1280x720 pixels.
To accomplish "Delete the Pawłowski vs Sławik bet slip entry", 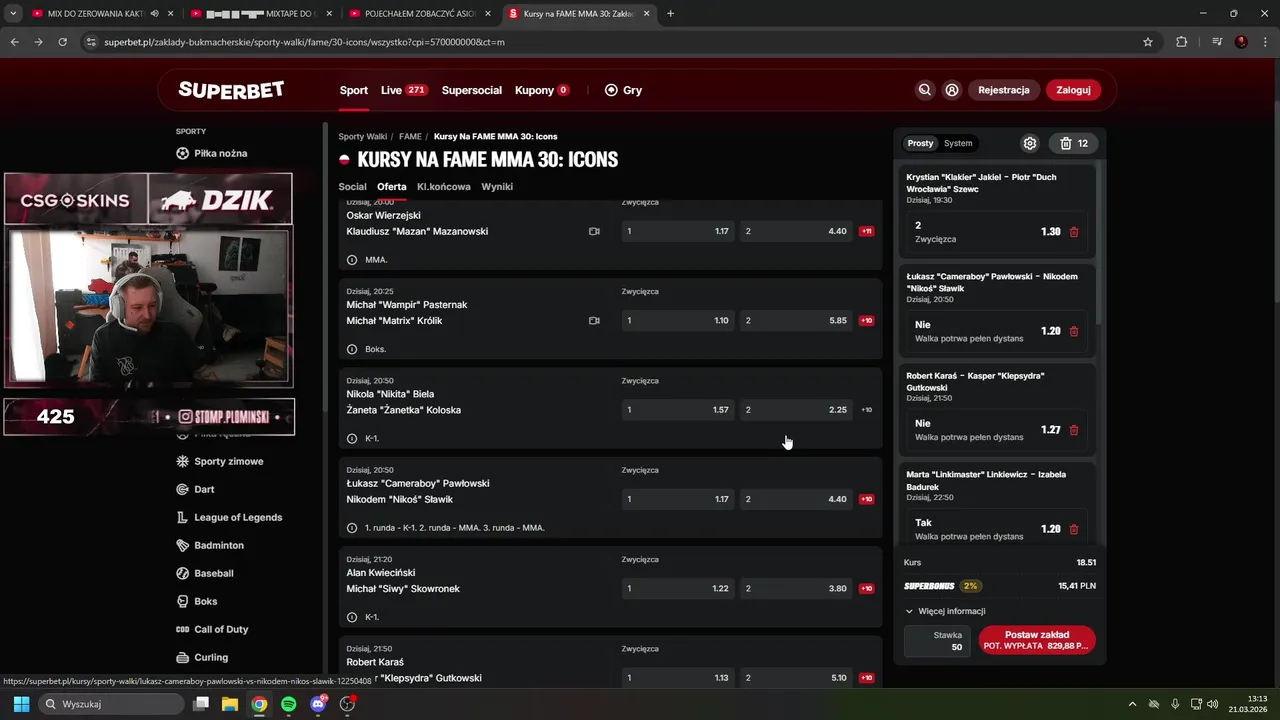I will 1074,331.
